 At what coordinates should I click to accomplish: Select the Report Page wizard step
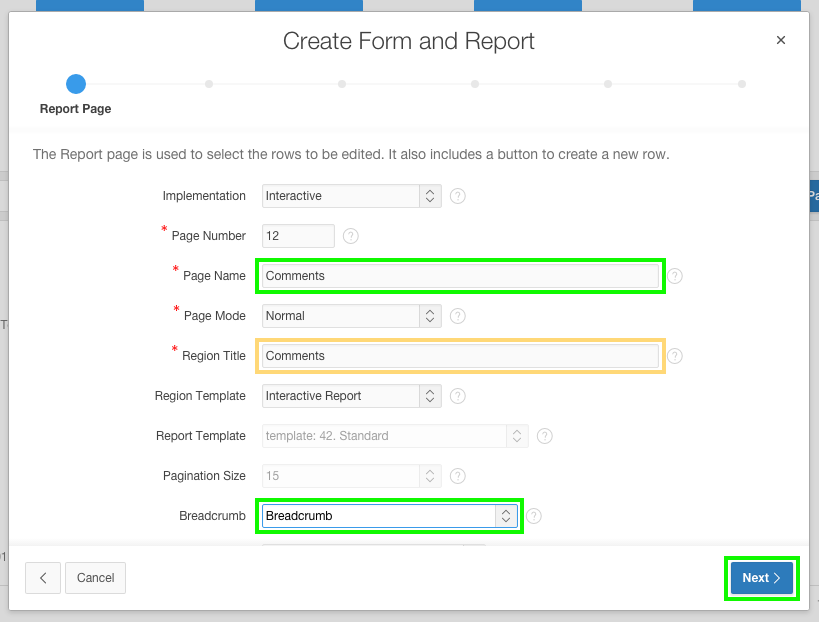(x=75, y=84)
